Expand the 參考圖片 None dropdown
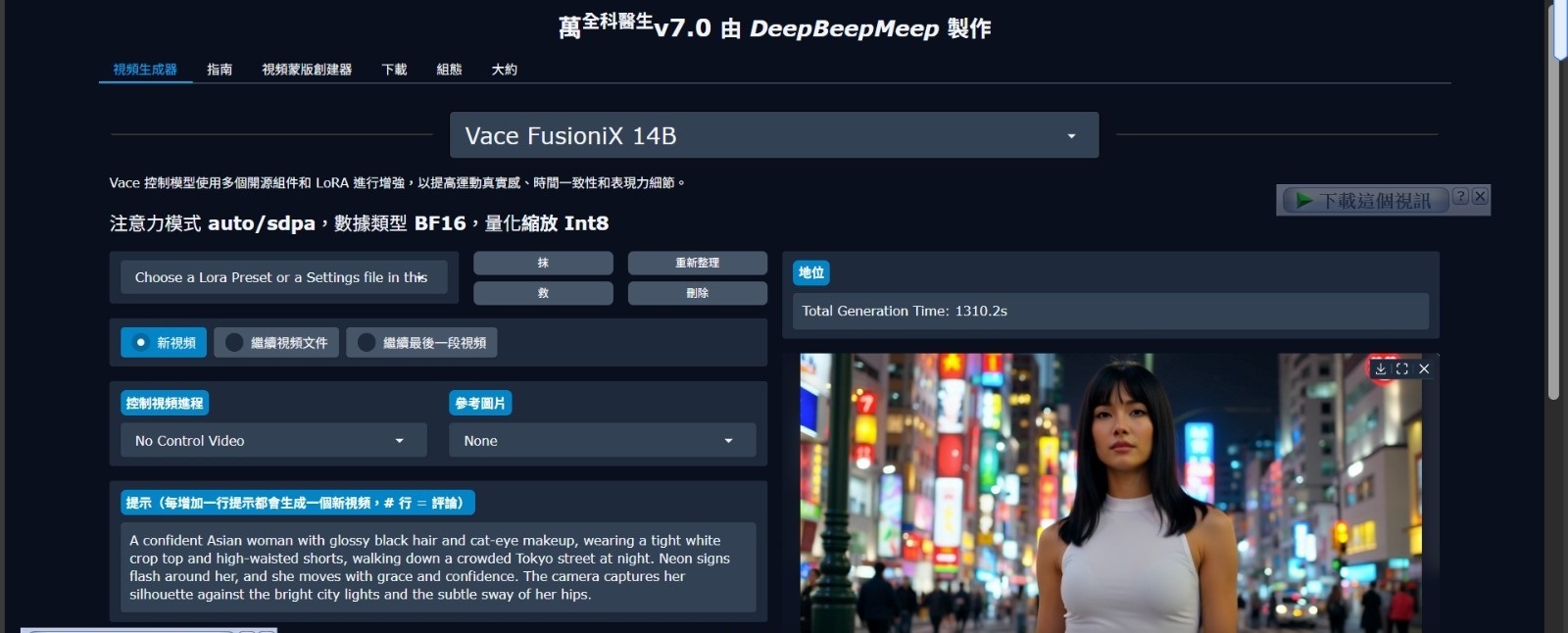Image resolution: width=1568 pixels, height=633 pixels. pos(603,441)
